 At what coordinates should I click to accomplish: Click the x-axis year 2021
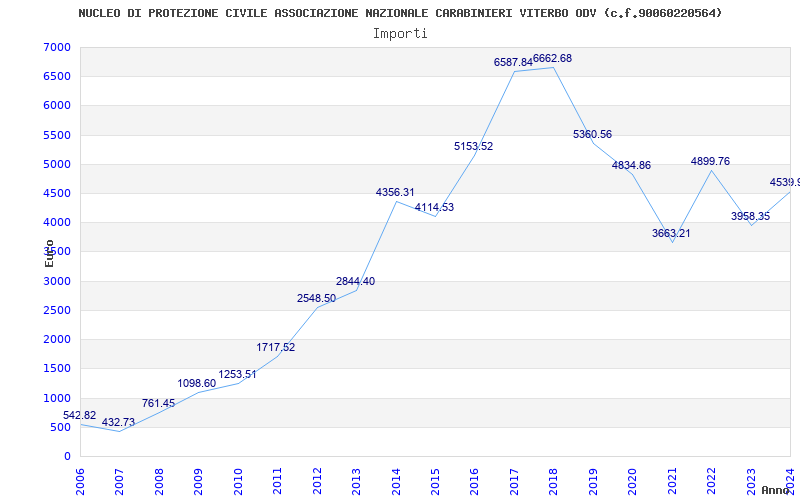coord(672,482)
